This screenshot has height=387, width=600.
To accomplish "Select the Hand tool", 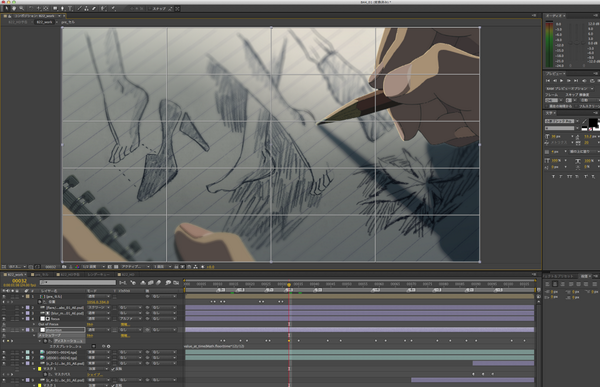I will tap(13, 8).
